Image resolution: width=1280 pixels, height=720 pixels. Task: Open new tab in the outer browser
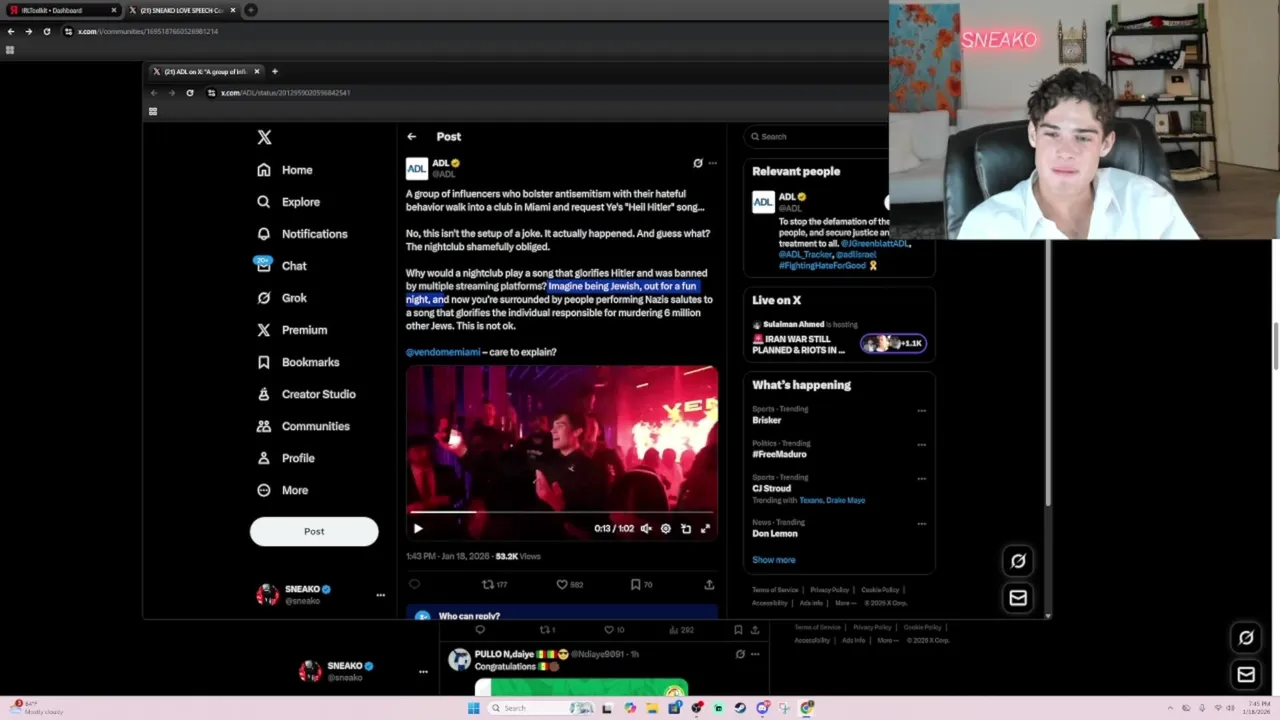(251, 10)
